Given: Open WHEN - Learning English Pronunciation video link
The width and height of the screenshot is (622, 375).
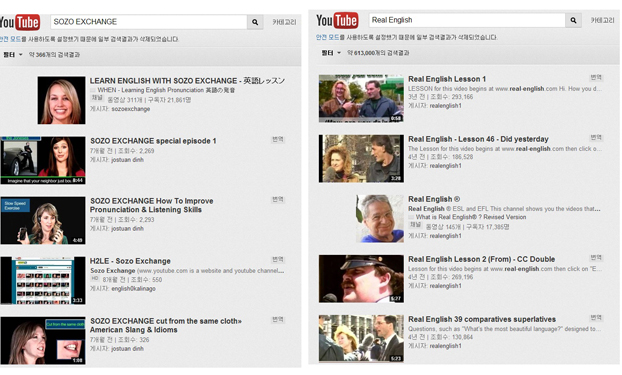Looking at the screenshot, I should point(166,90).
